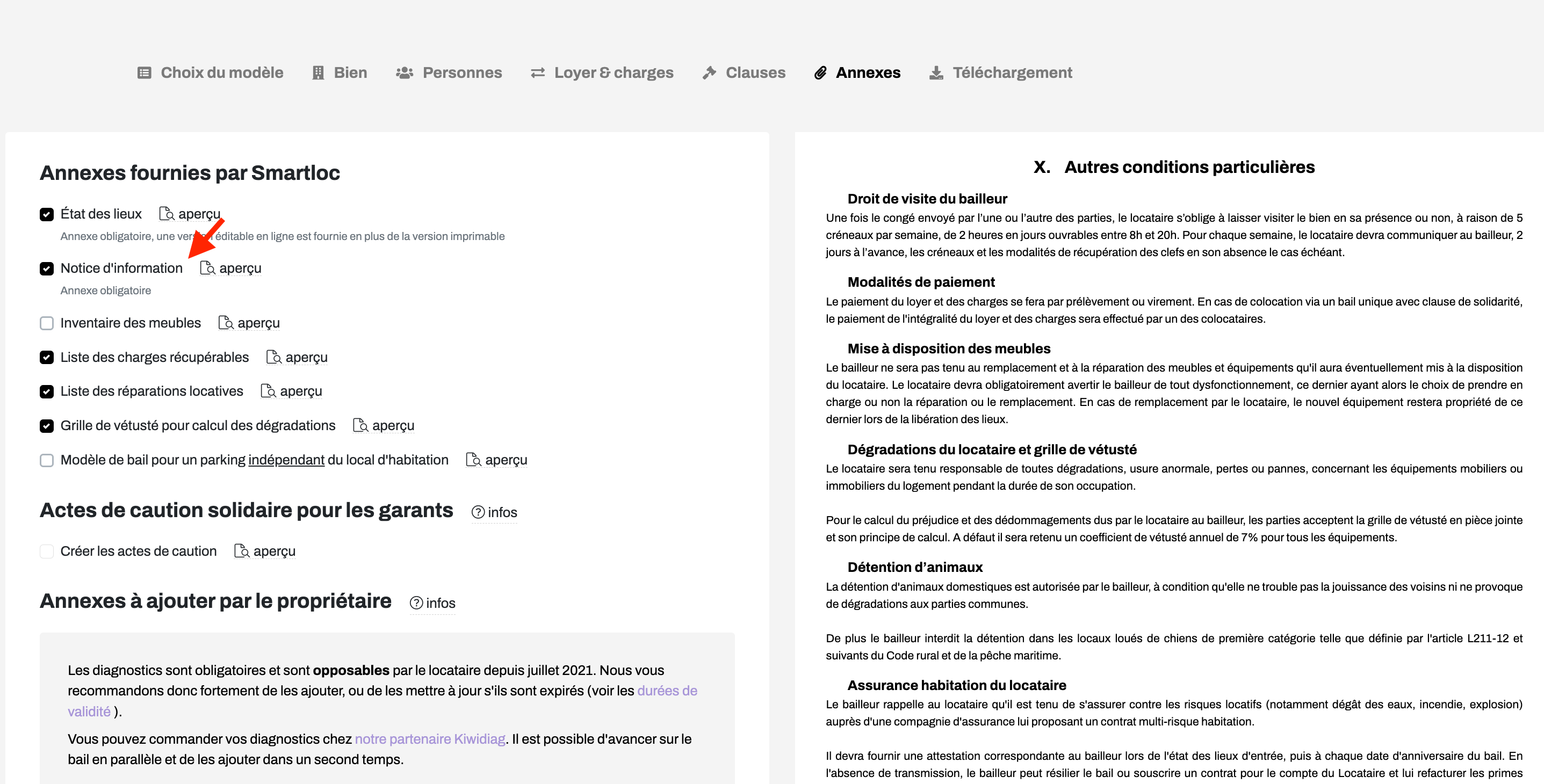Click the Annexes fournies par Smartloc heading
This screenshot has width=1544, height=784.
pyautogui.click(x=190, y=172)
